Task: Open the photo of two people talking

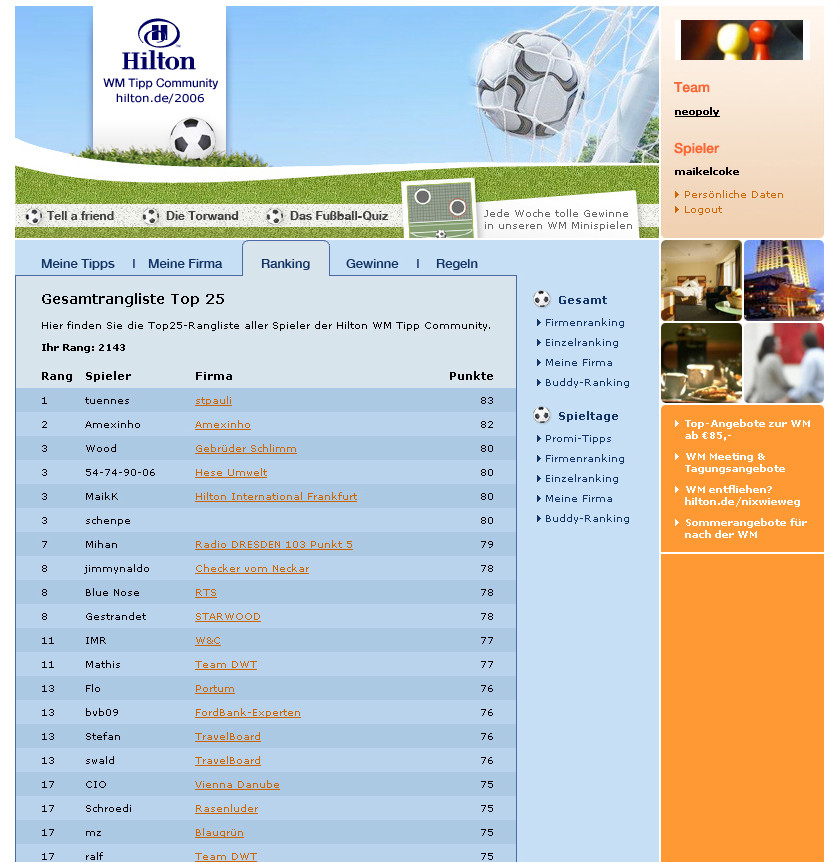Action: [784, 363]
